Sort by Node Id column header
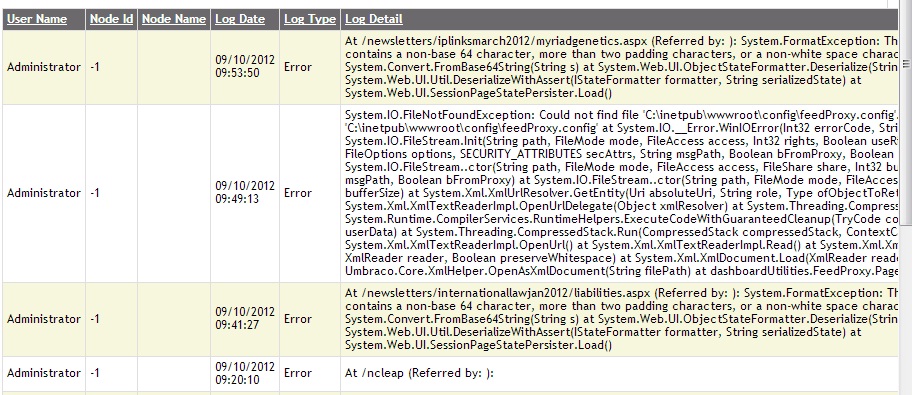Viewport: 912px width, 395px height. tap(112, 19)
